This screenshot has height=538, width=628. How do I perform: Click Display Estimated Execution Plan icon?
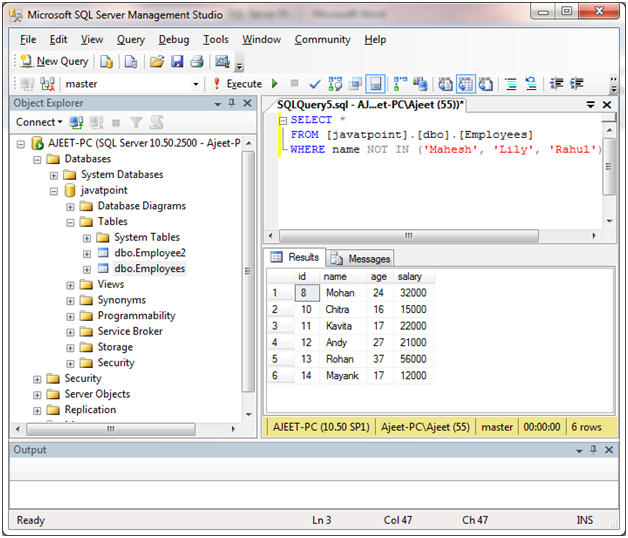tap(335, 84)
